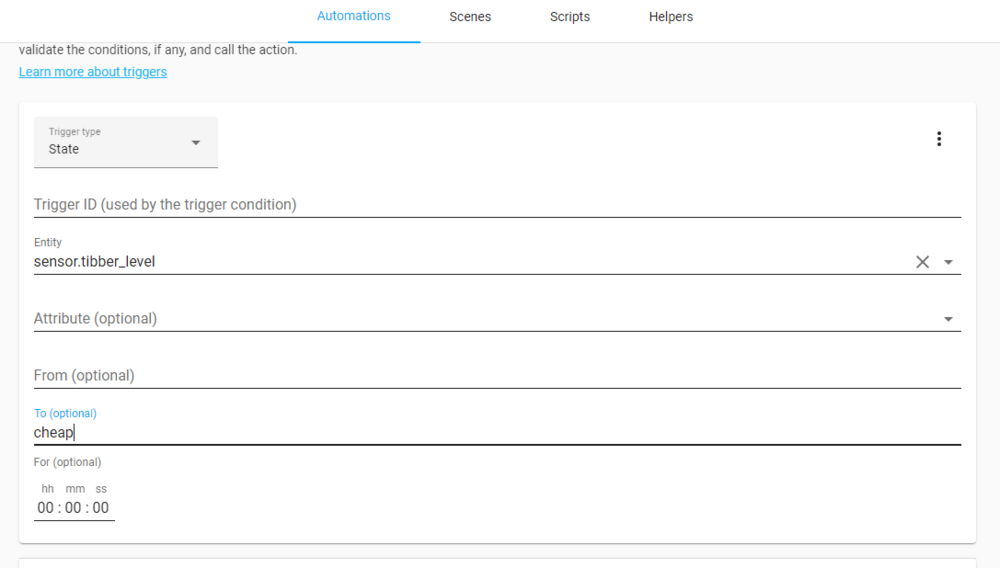Switch to the Automations tab

click(x=353, y=17)
